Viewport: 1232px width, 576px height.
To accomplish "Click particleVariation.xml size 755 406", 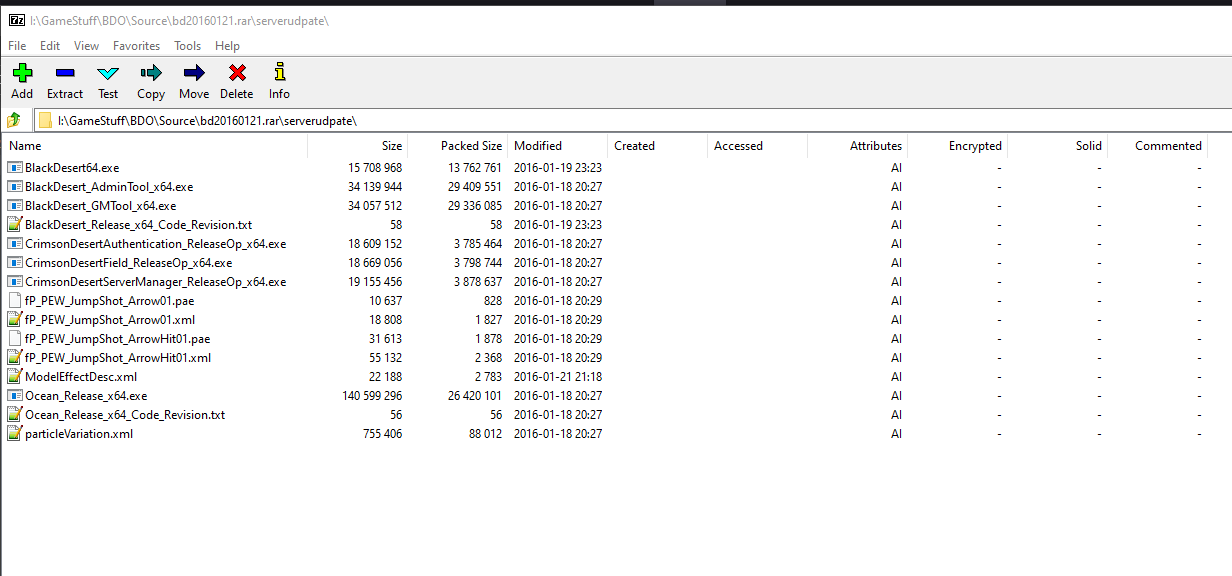I will (x=383, y=434).
